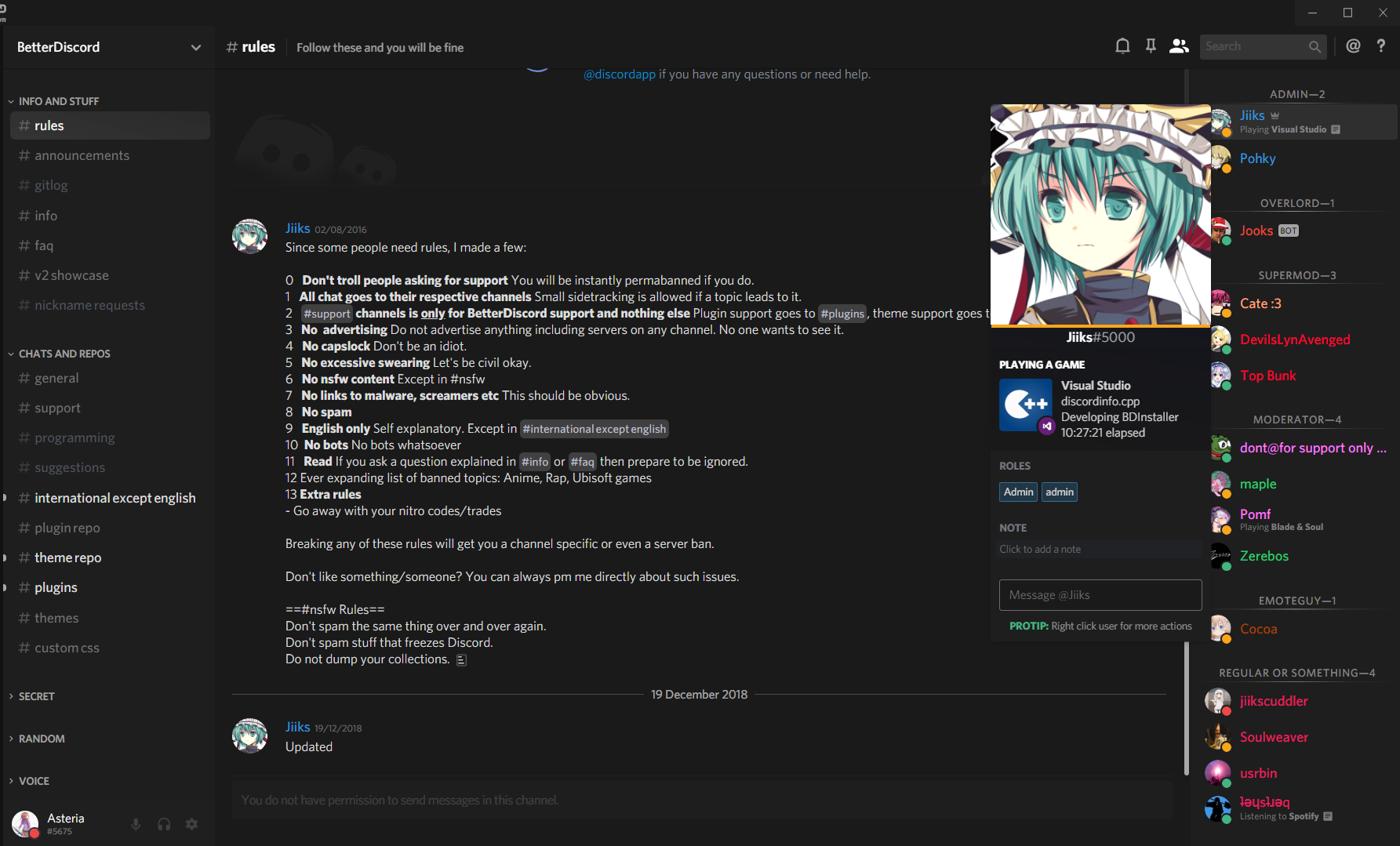Select Jiiks in member list
Screen dimensions: 1400x846
1302,122
